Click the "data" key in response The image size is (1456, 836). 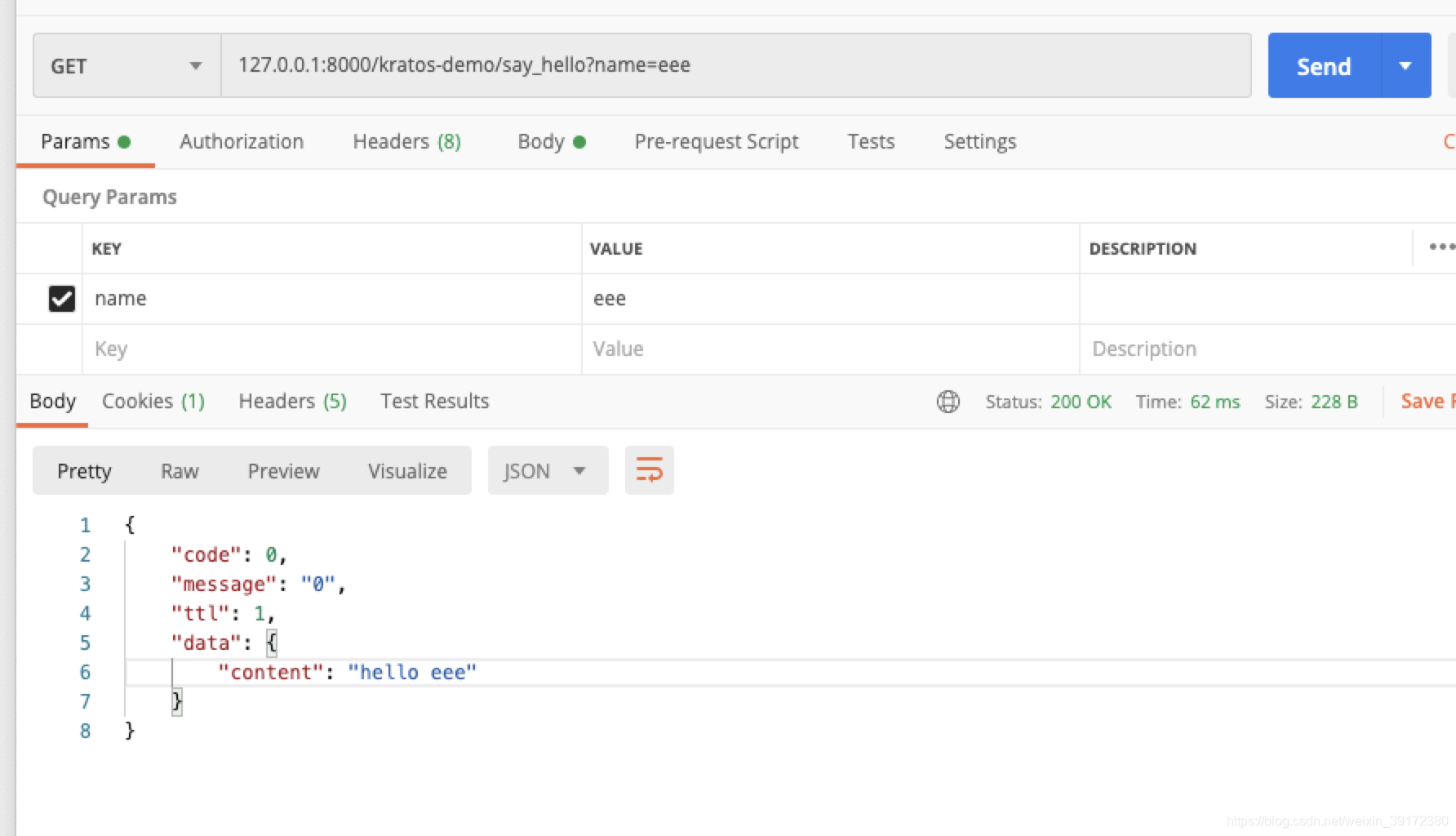[206, 643]
